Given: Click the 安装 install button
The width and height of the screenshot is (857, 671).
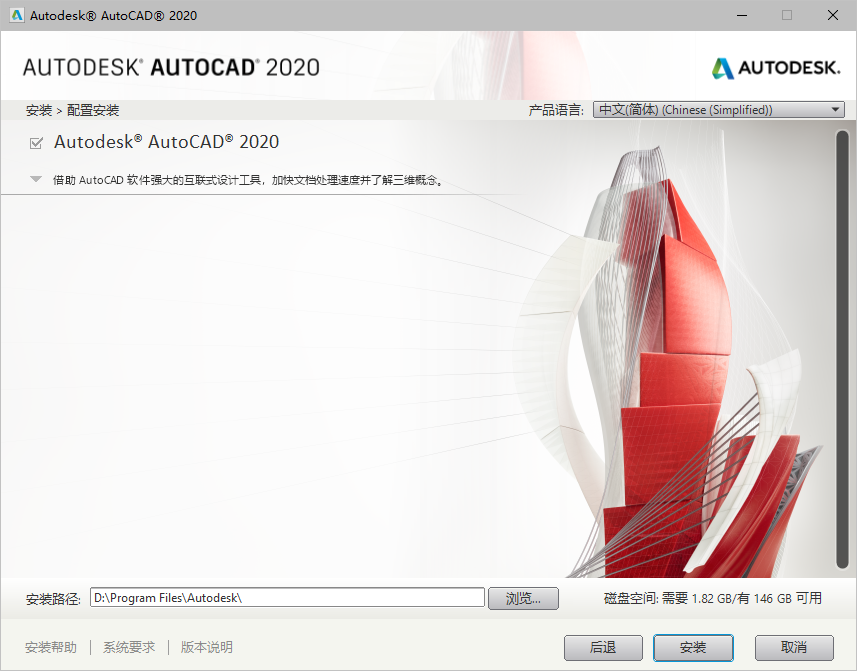Looking at the screenshot, I should [693, 647].
